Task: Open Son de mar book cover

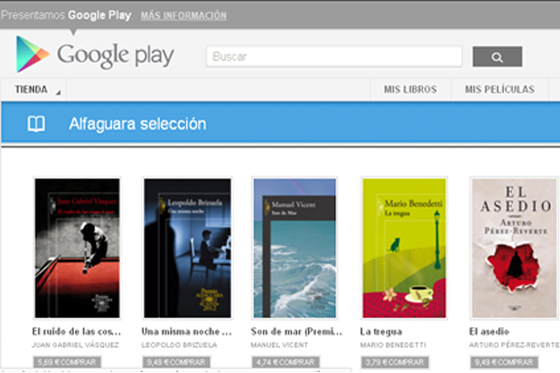Action: 295,248
